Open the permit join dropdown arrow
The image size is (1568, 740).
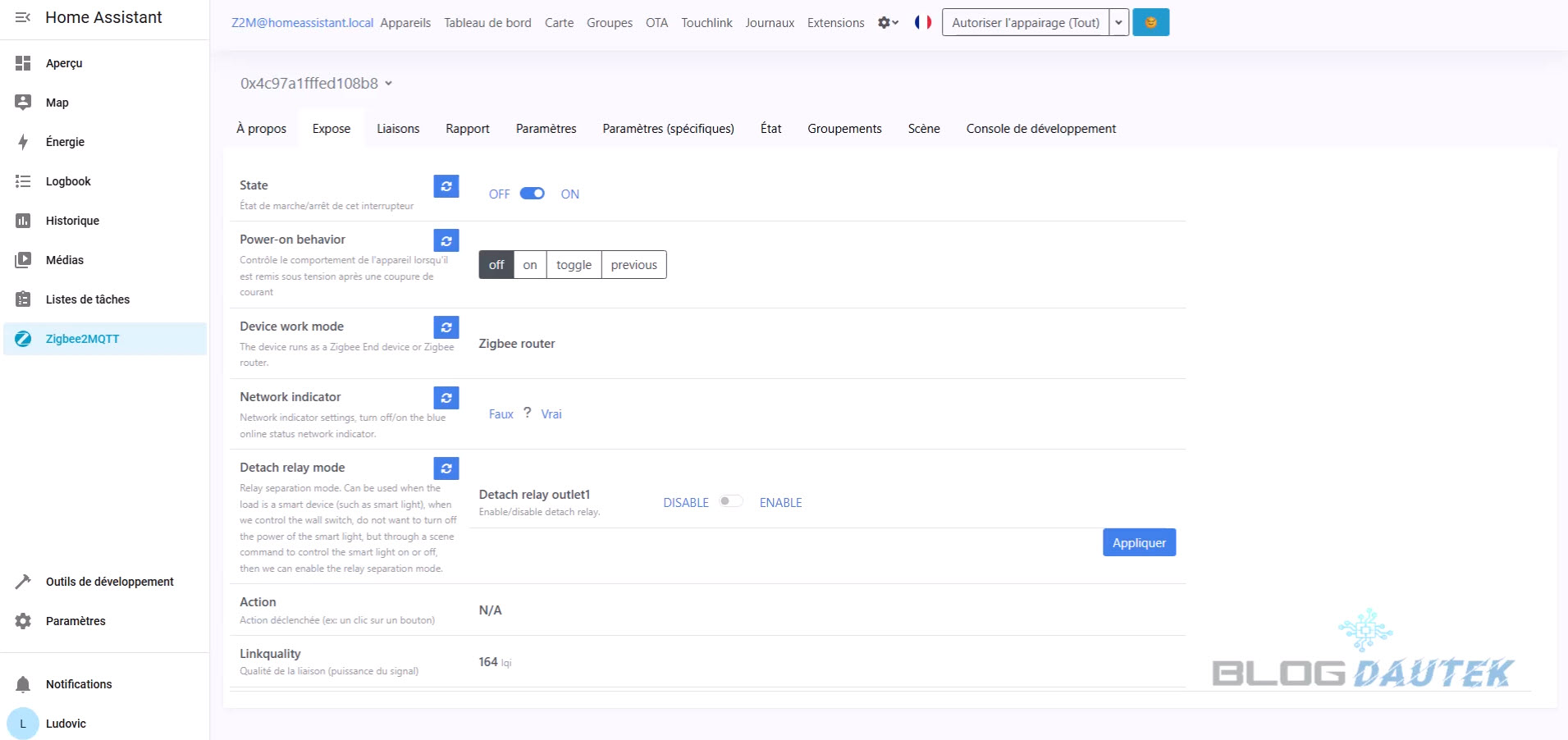tap(1118, 22)
